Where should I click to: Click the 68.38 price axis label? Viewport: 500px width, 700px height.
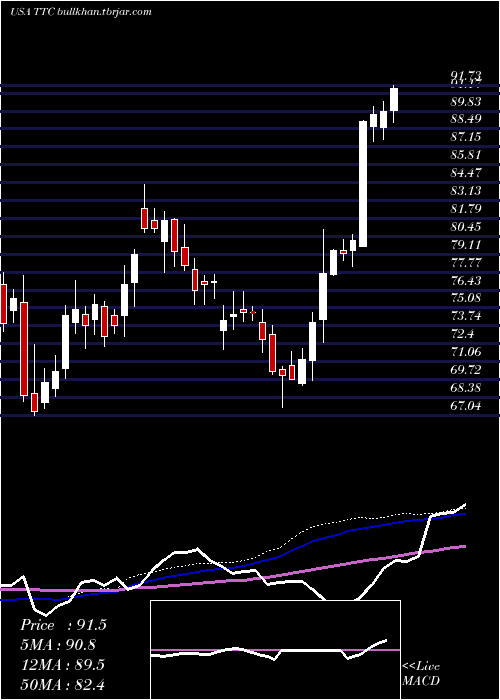pos(466,388)
